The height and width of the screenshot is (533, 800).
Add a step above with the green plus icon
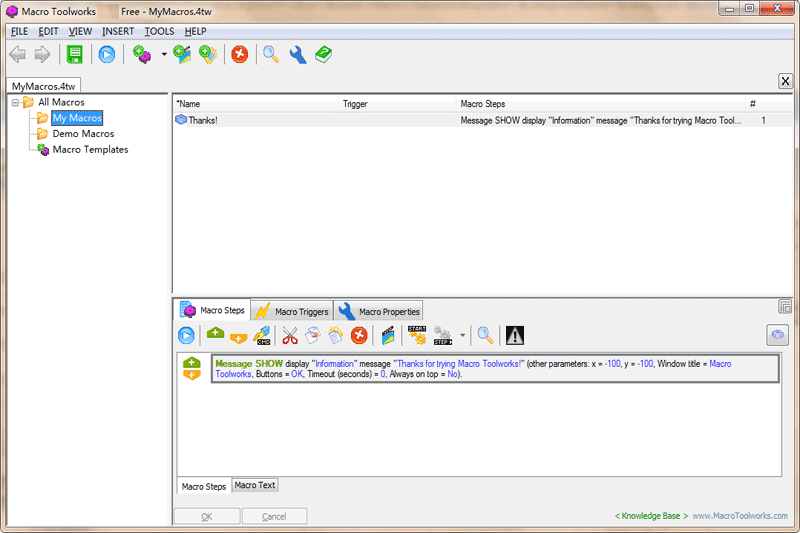point(215,334)
